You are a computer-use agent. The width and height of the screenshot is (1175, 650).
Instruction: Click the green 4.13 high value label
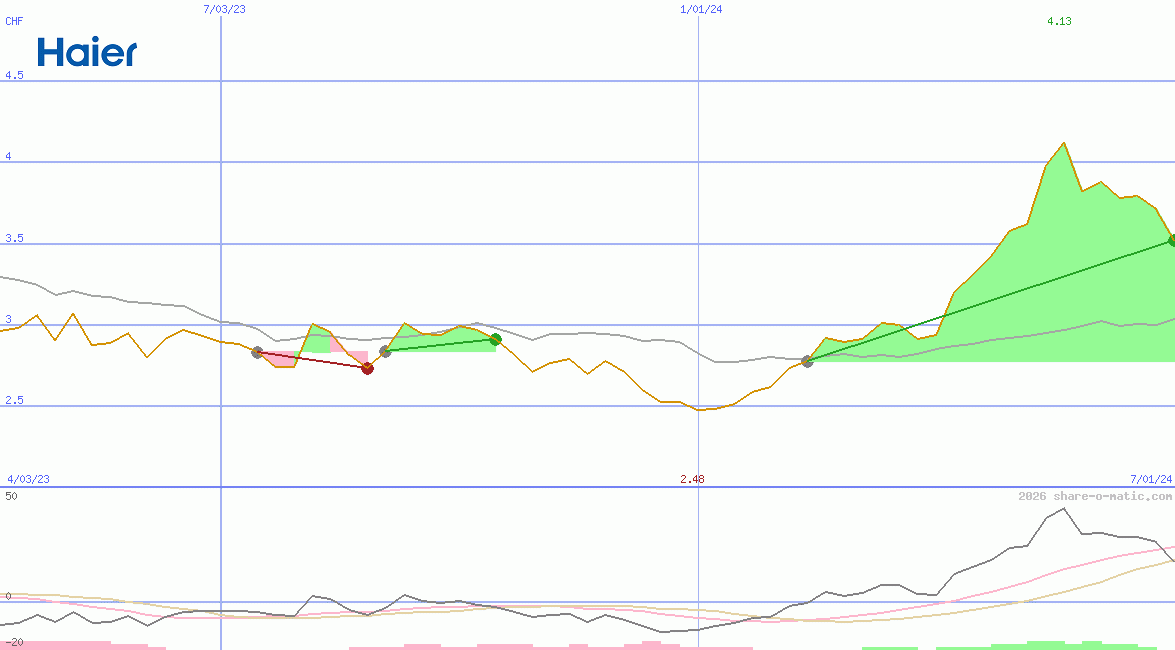tap(1059, 21)
